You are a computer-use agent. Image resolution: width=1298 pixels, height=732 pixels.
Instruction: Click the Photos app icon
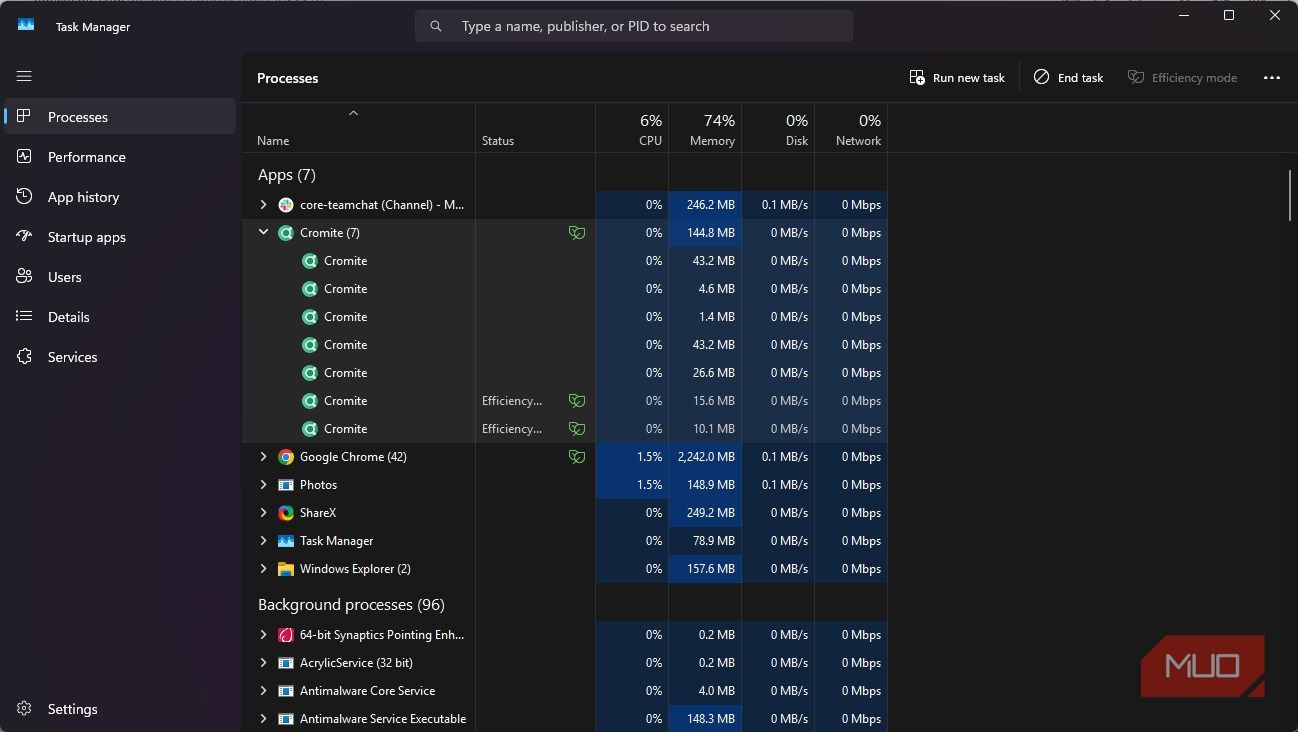(286, 485)
